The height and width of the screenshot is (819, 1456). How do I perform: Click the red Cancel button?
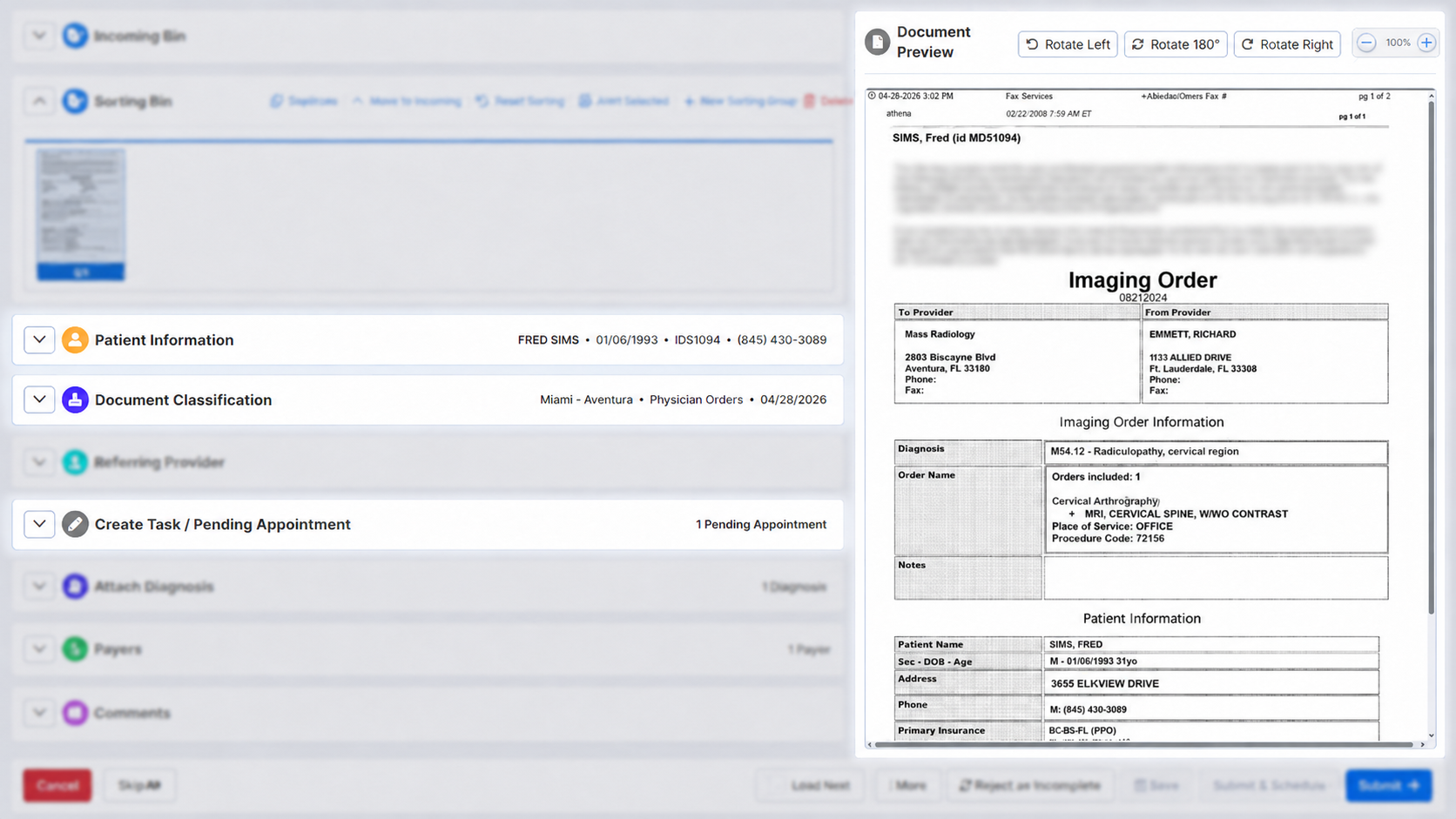tap(57, 785)
